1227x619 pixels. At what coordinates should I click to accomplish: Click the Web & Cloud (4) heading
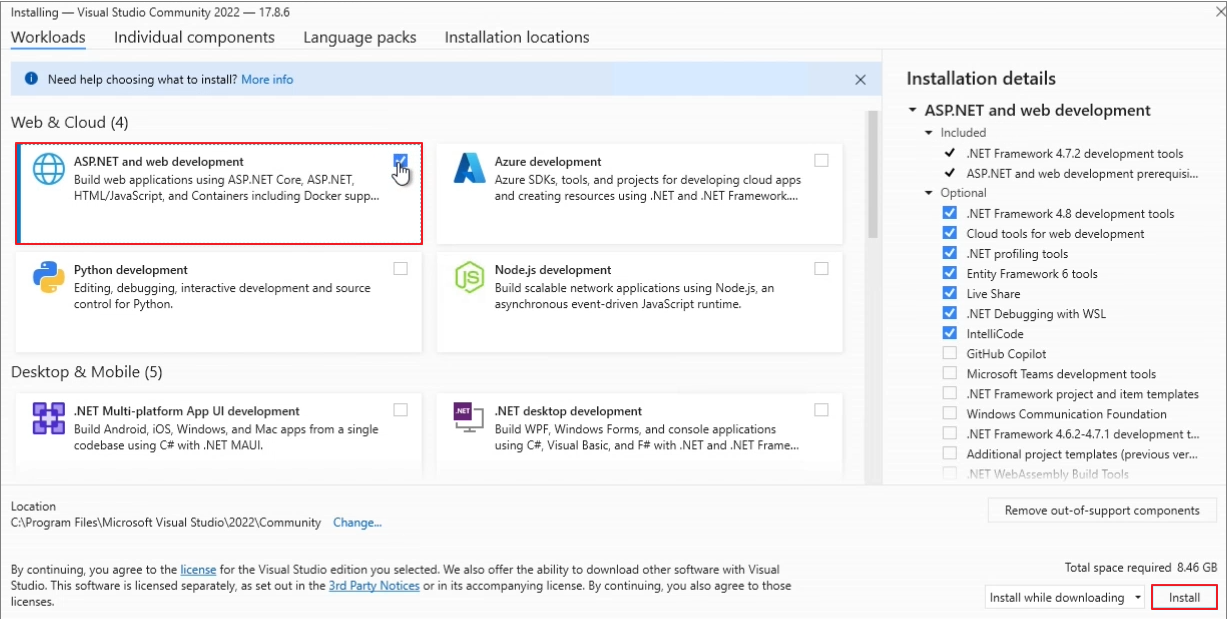click(70, 122)
